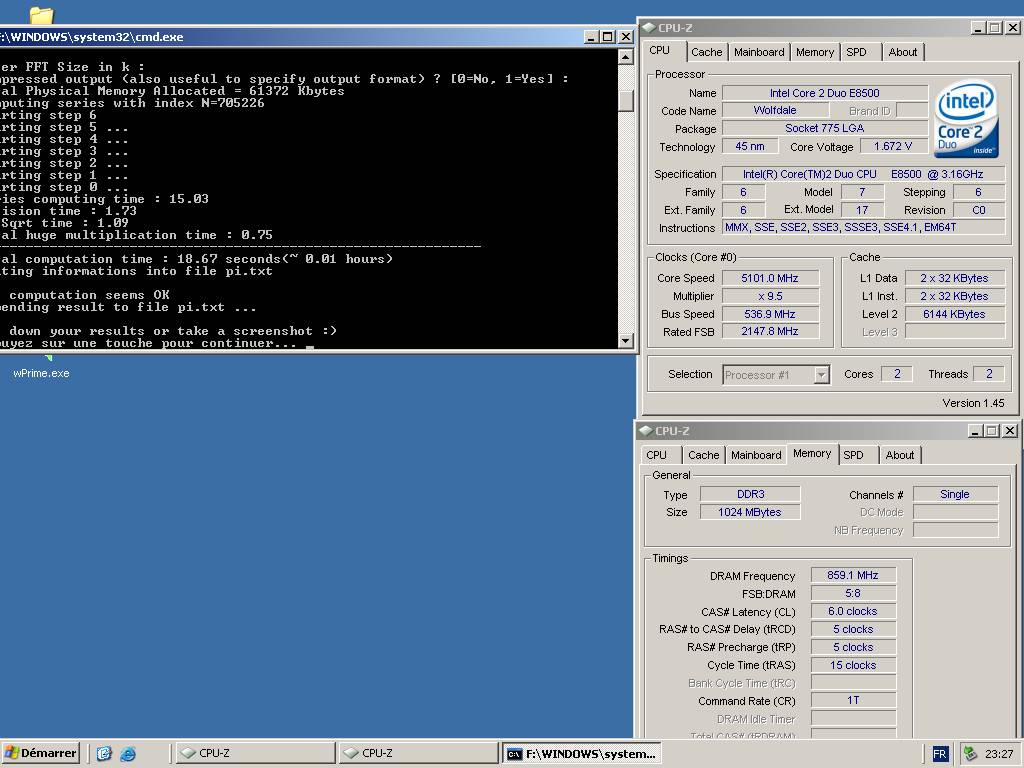
Task: Click the Core Speed value 5101.0 MHz
Action: [x=770, y=278]
